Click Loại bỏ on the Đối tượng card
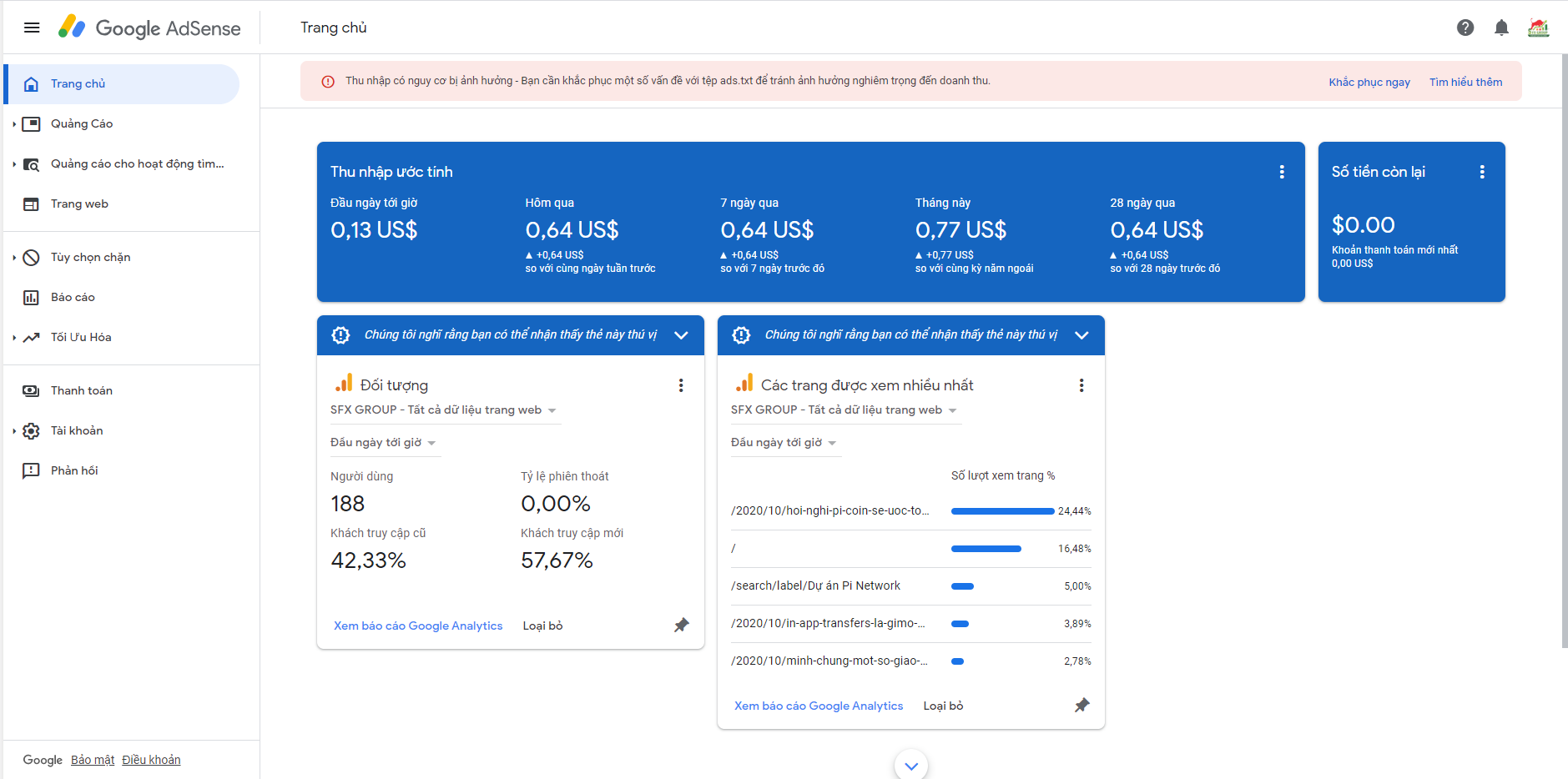Viewport: 1568px width, 779px height. tap(542, 626)
